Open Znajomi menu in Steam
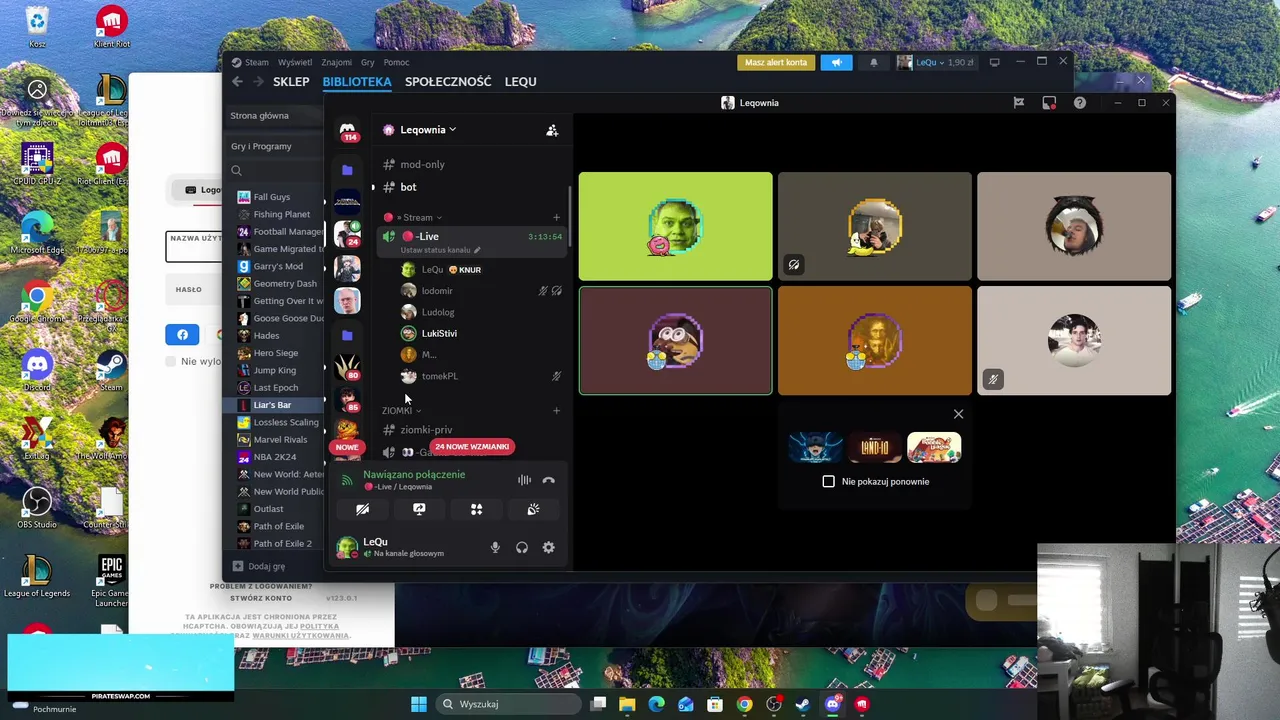This screenshot has height=720, width=1280. [336, 62]
